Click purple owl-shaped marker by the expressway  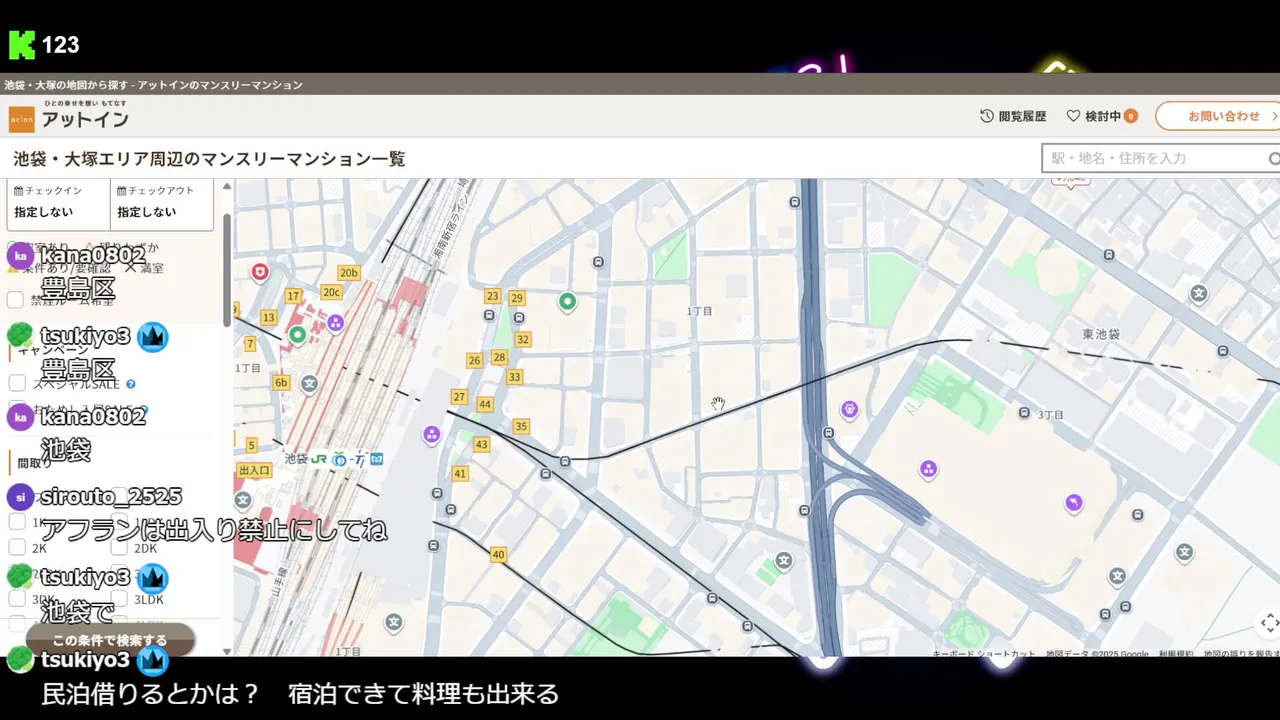pos(849,408)
